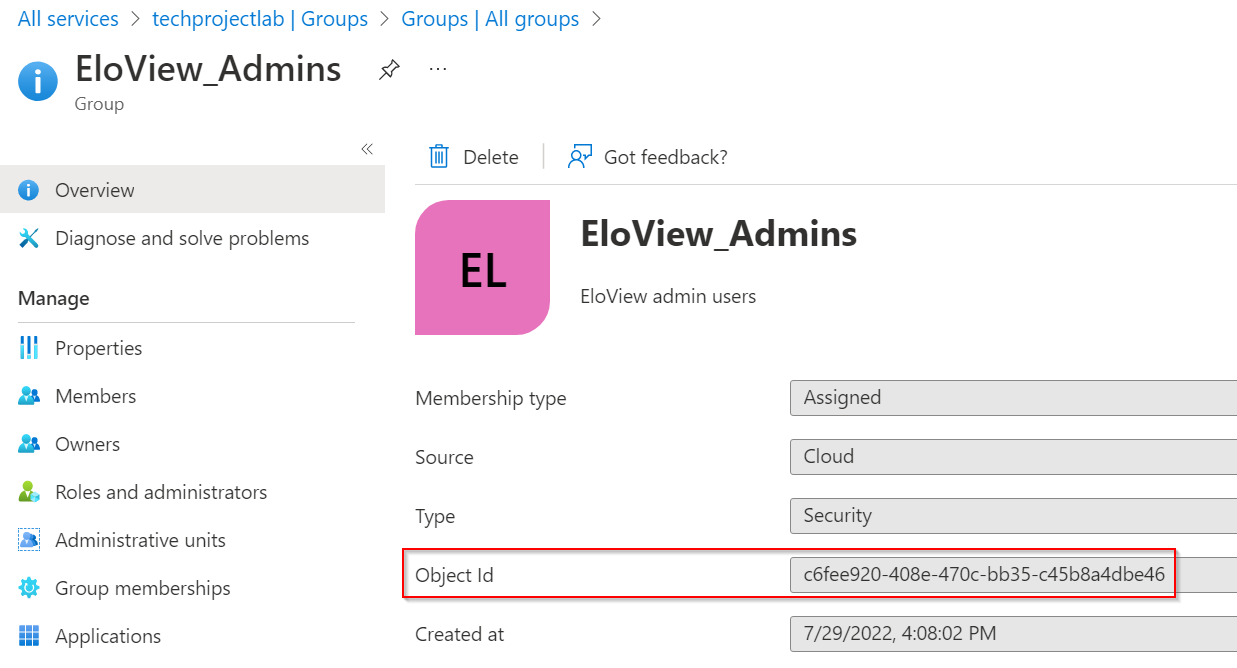
Task: Click the 'Group' subtitle under page title
Action: pyautogui.click(x=99, y=104)
